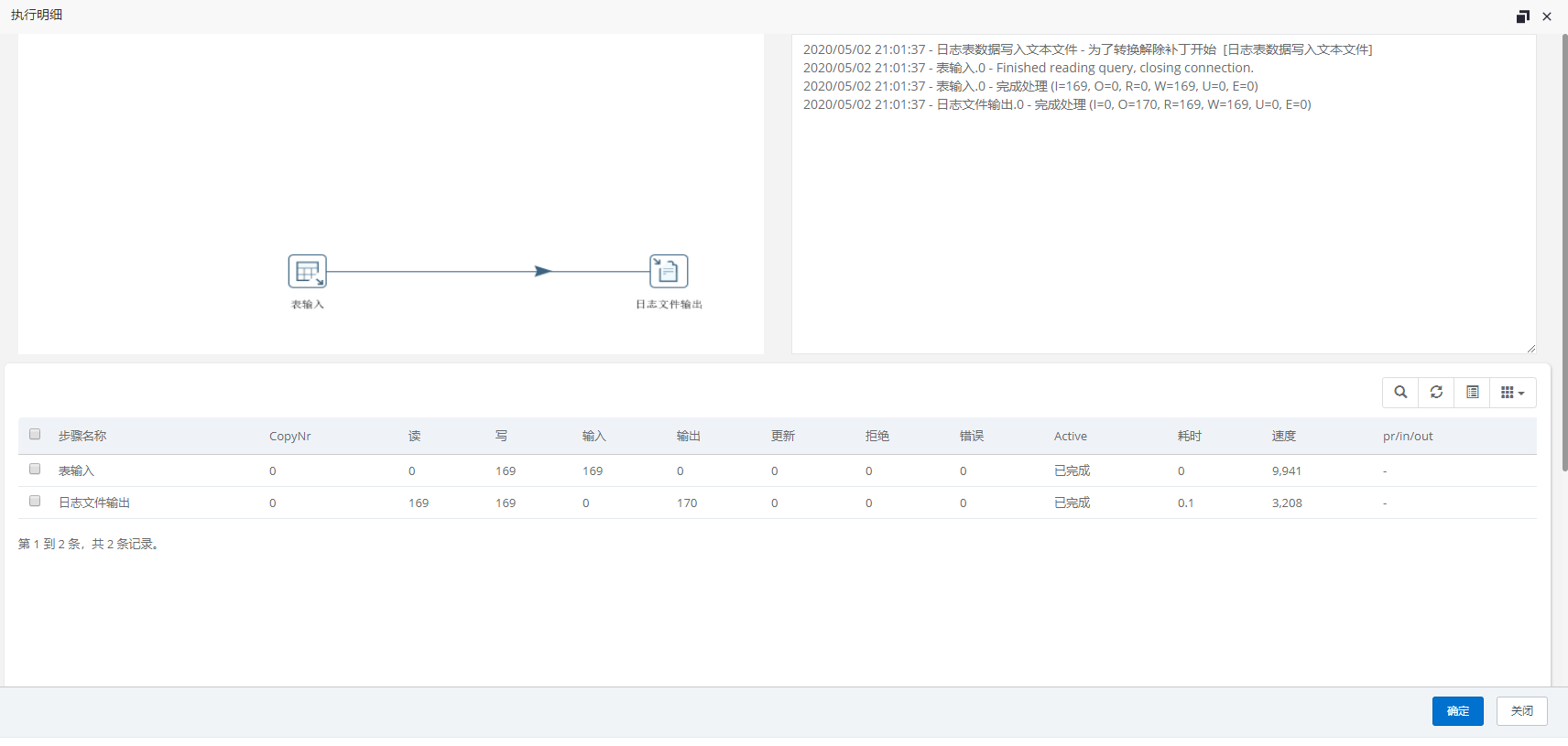This screenshot has height=746, width=1568.
Task: Click the log line about Finished reading query
Action: [x=1028, y=68]
